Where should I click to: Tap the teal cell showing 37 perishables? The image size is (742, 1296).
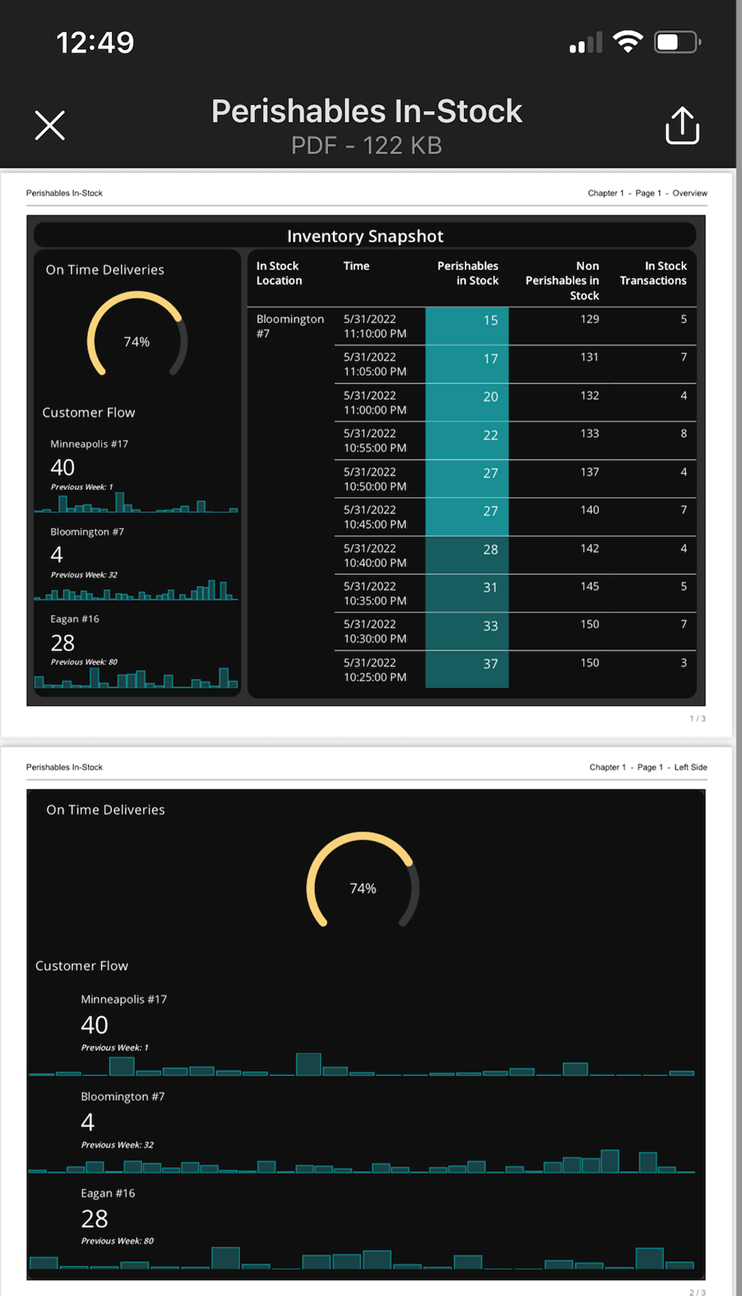(467, 669)
